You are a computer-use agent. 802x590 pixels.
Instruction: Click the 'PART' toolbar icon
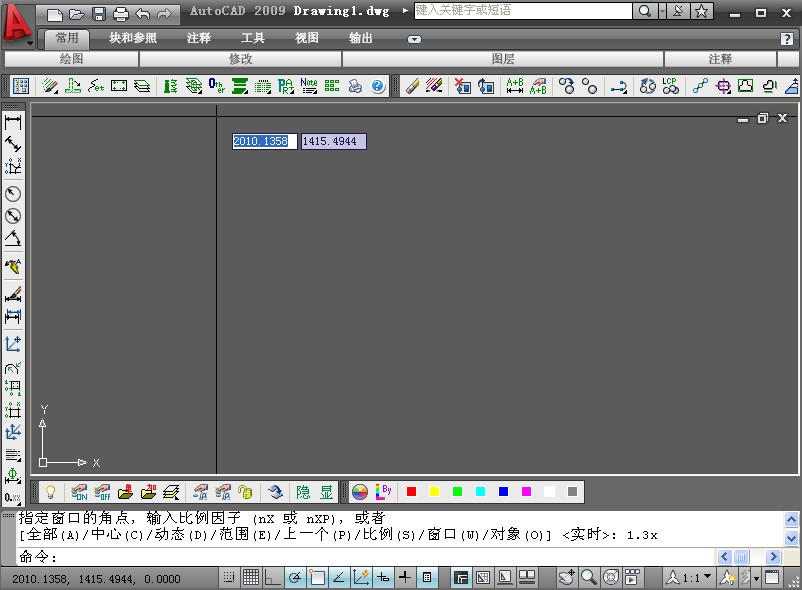[286, 86]
